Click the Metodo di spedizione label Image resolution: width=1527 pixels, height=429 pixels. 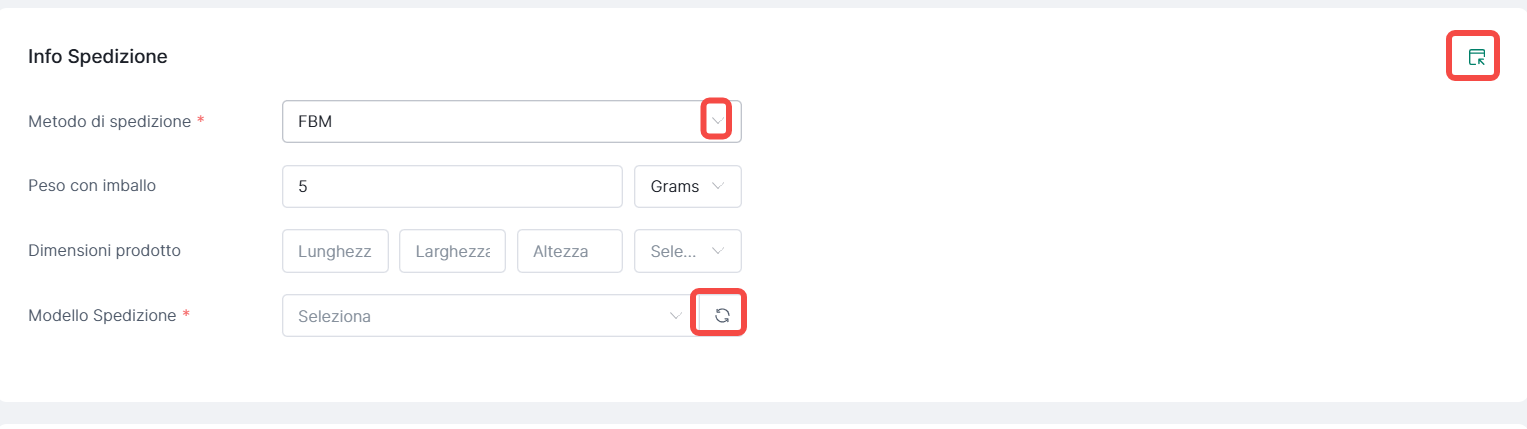(109, 121)
